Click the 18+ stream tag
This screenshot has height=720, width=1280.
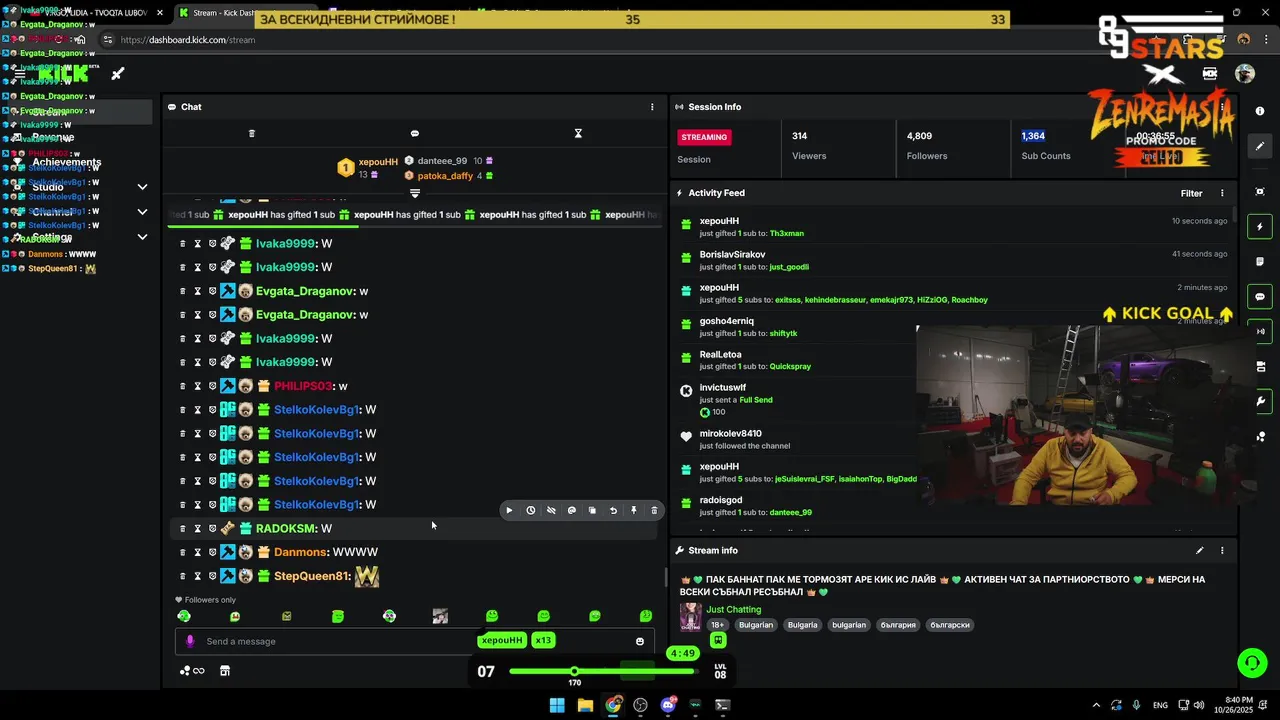point(717,625)
